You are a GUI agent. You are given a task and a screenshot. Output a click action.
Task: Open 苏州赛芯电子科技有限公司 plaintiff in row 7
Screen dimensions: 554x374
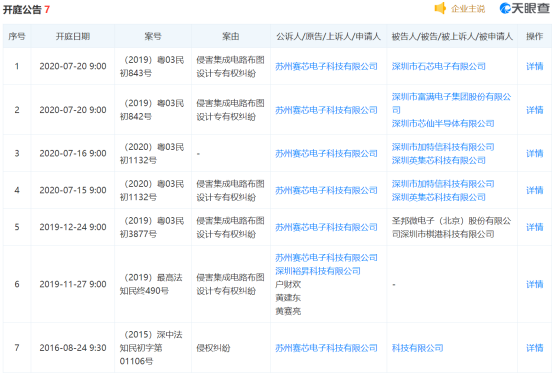[326, 348]
